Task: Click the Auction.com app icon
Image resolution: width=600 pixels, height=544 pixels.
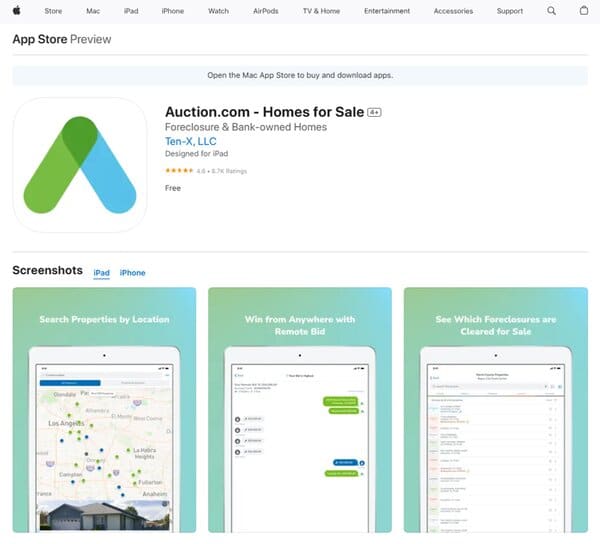Action: pyautogui.click(x=80, y=165)
